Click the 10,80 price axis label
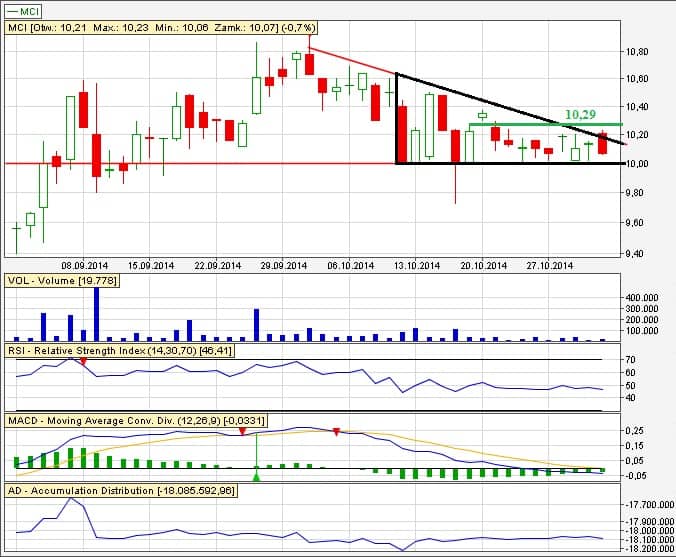Image resolution: width=676 pixels, height=557 pixels. pyautogui.click(x=636, y=51)
